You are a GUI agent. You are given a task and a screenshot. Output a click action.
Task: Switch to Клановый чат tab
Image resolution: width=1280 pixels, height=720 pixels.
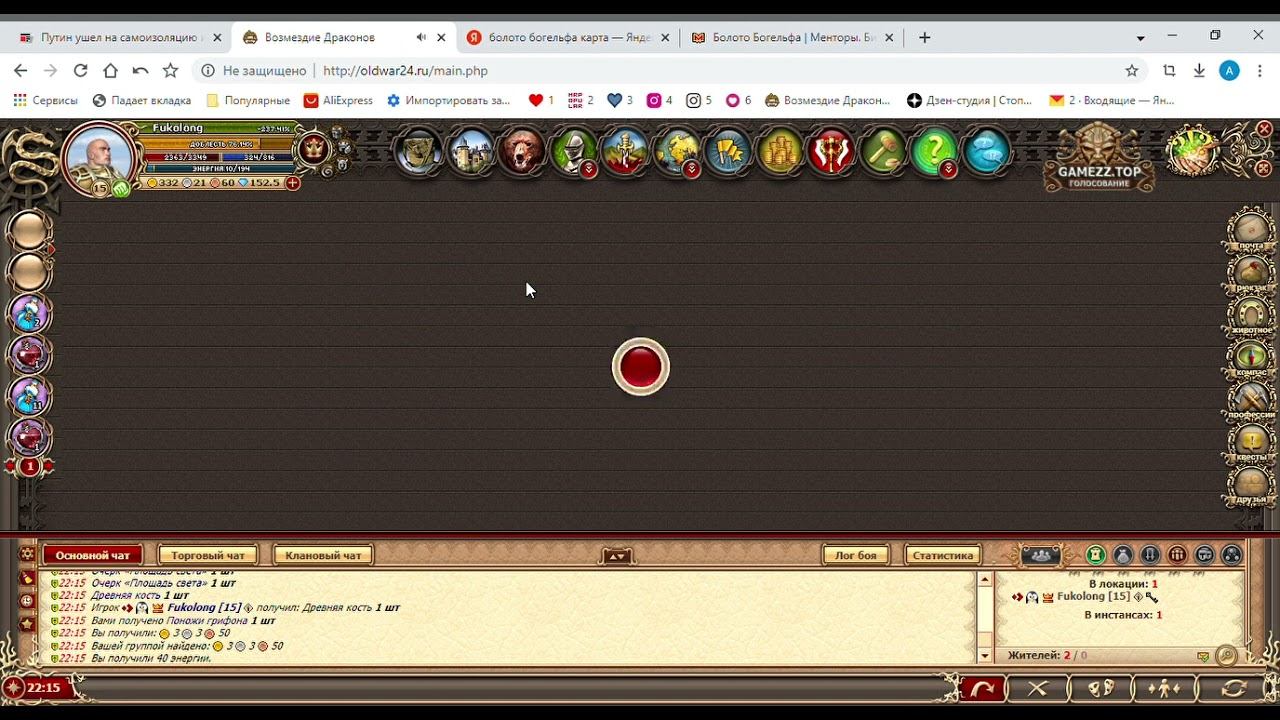pyautogui.click(x=323, y=555)
